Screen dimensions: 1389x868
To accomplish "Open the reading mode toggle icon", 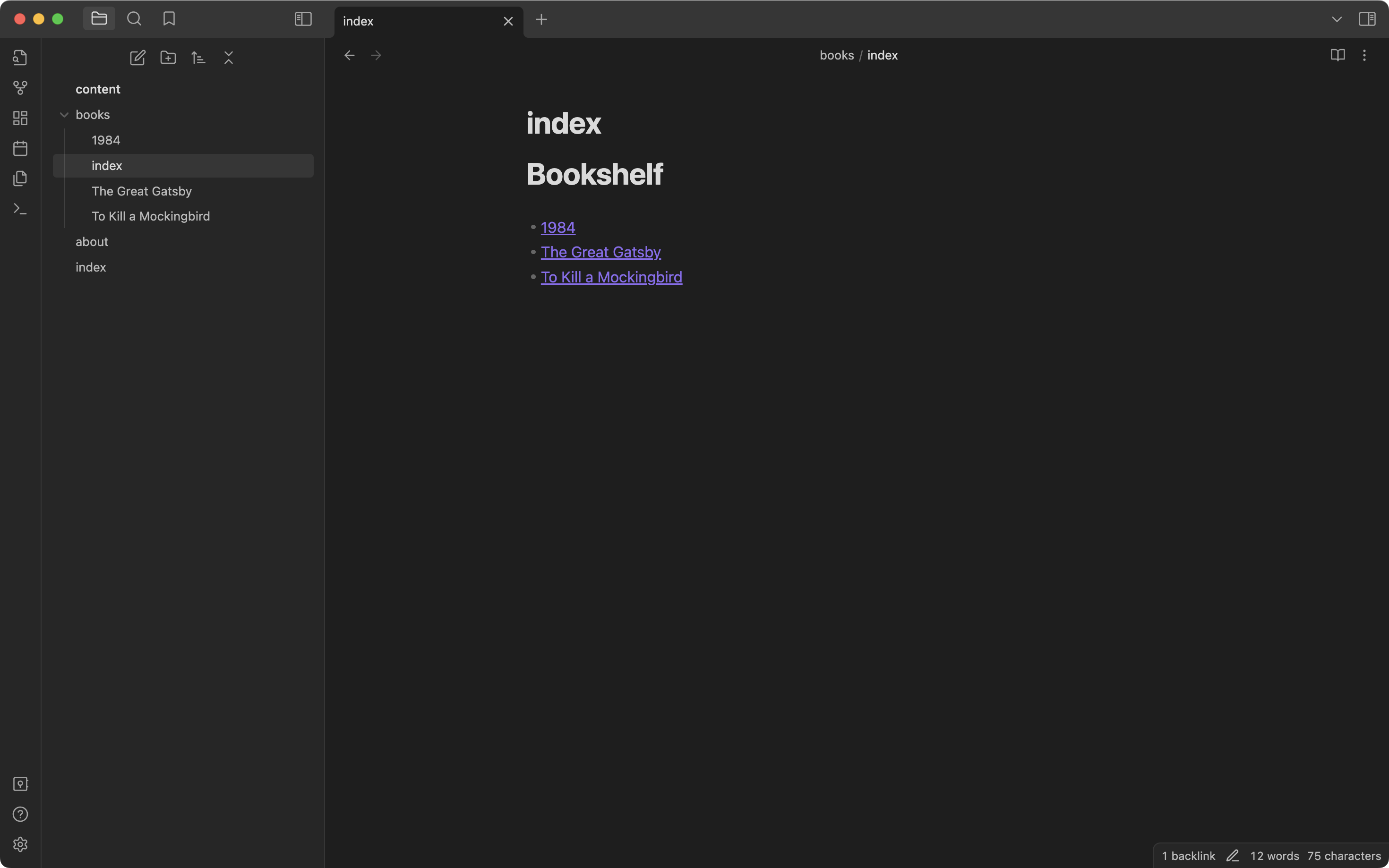I will (1338, 55).
